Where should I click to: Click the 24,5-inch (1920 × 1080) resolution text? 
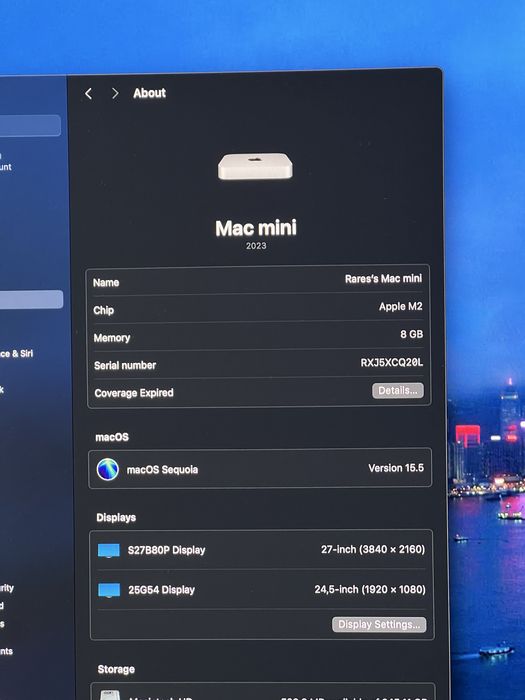(x=370, y=589)
